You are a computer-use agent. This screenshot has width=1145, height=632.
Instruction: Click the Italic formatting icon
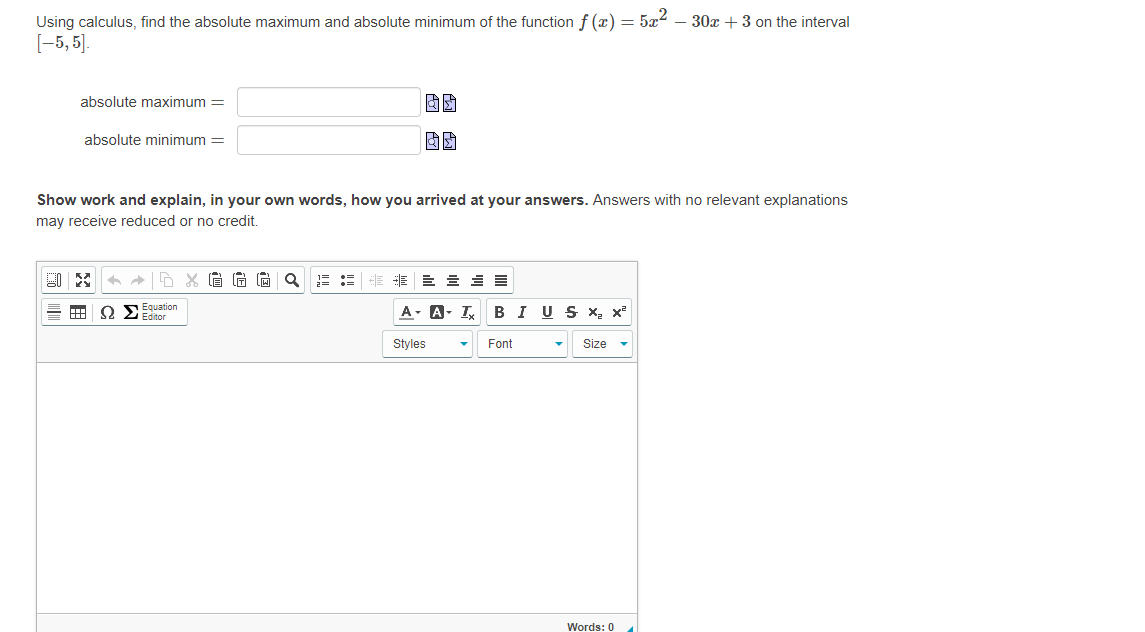tap(521, 312)
